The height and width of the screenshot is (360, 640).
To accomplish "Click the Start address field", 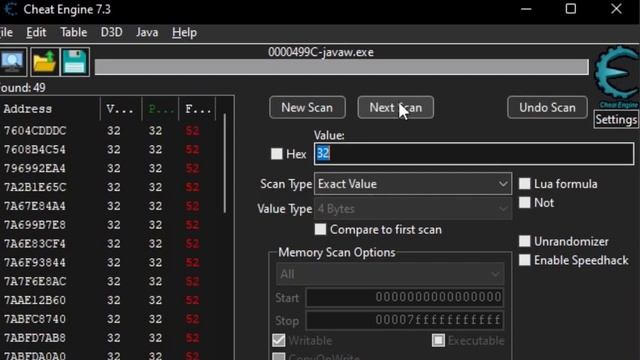I will 404,297.
